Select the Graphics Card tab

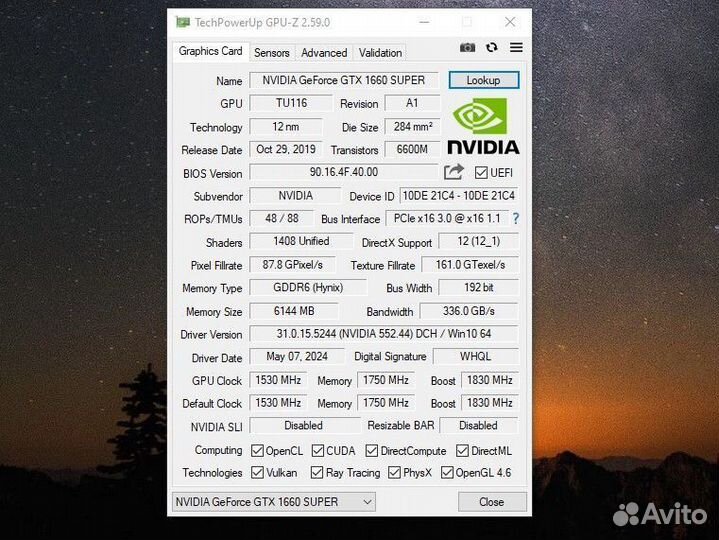[210, 51]
